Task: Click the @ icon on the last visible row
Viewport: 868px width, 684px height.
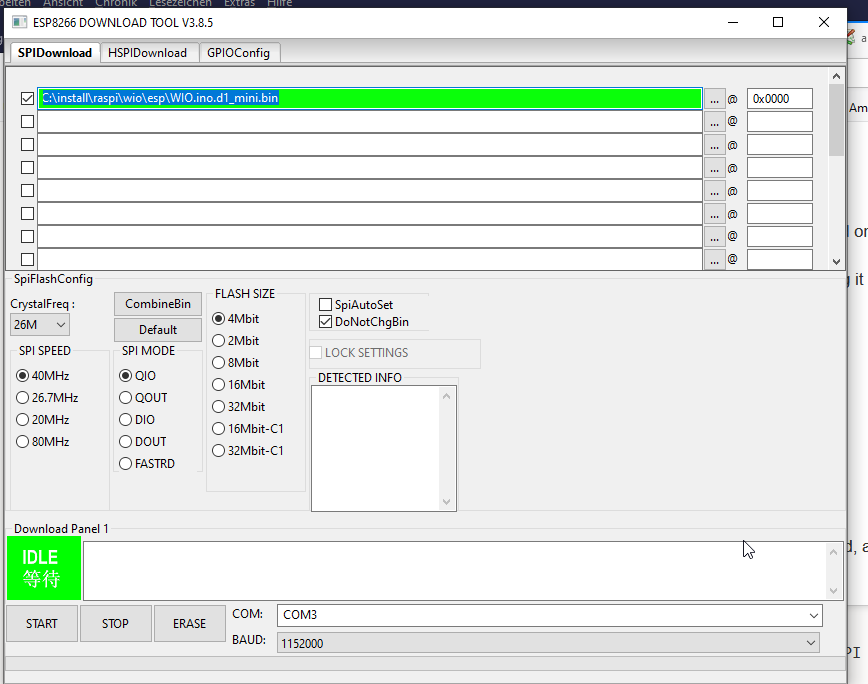Action: (x=733, y=259)
